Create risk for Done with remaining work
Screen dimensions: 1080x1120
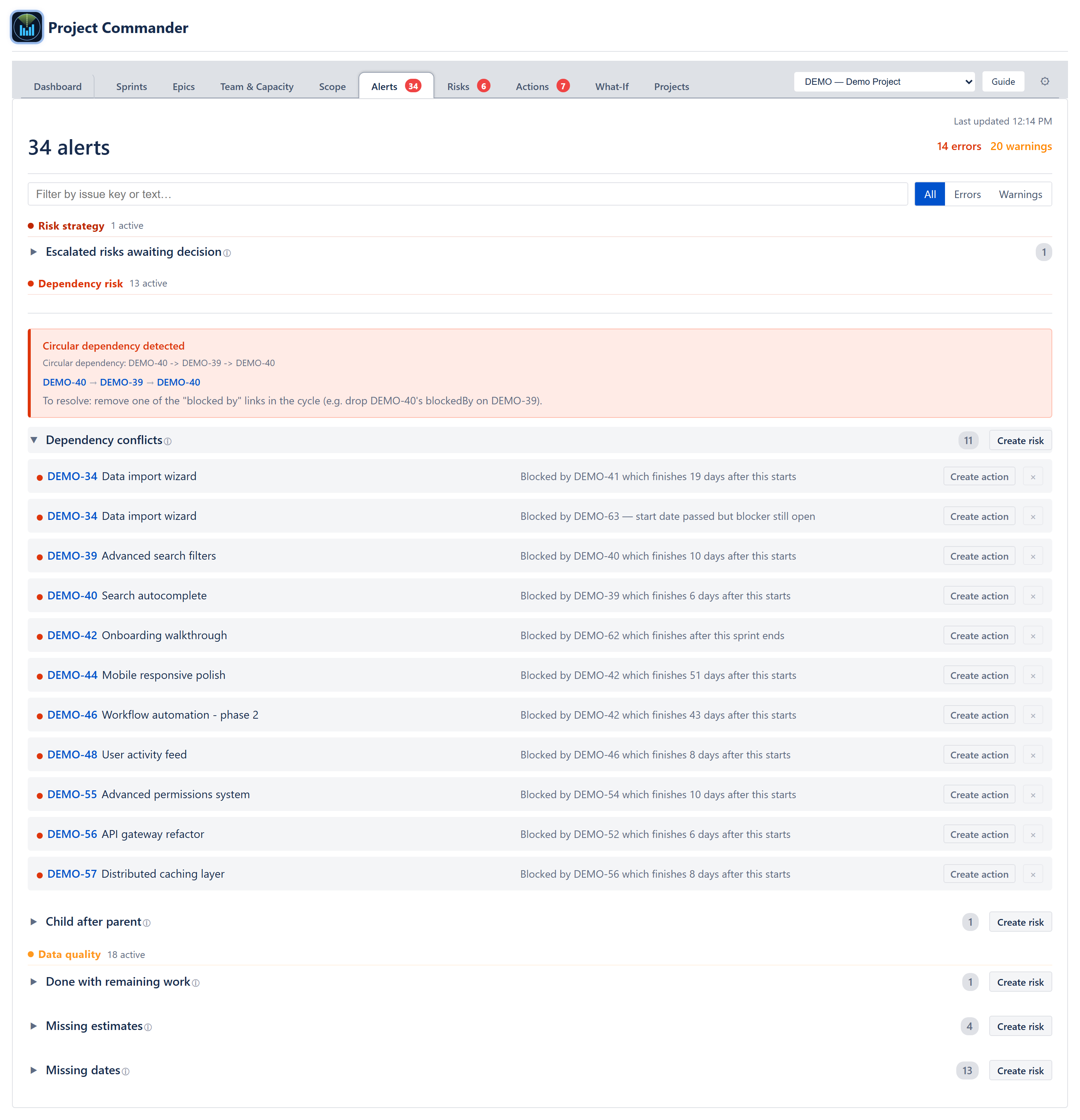1020,982
